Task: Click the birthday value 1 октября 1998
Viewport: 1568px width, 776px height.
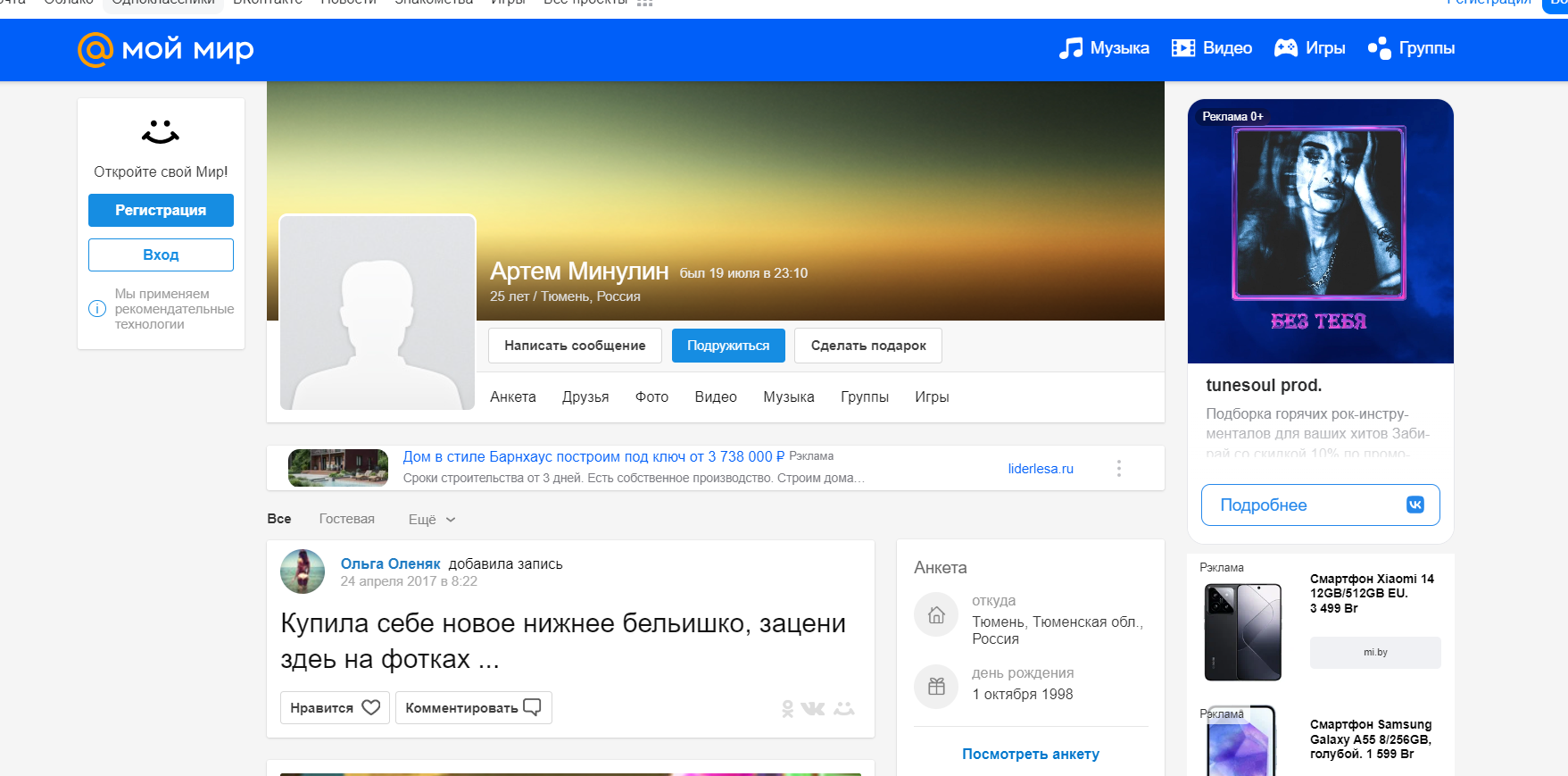Action: 1023,694
